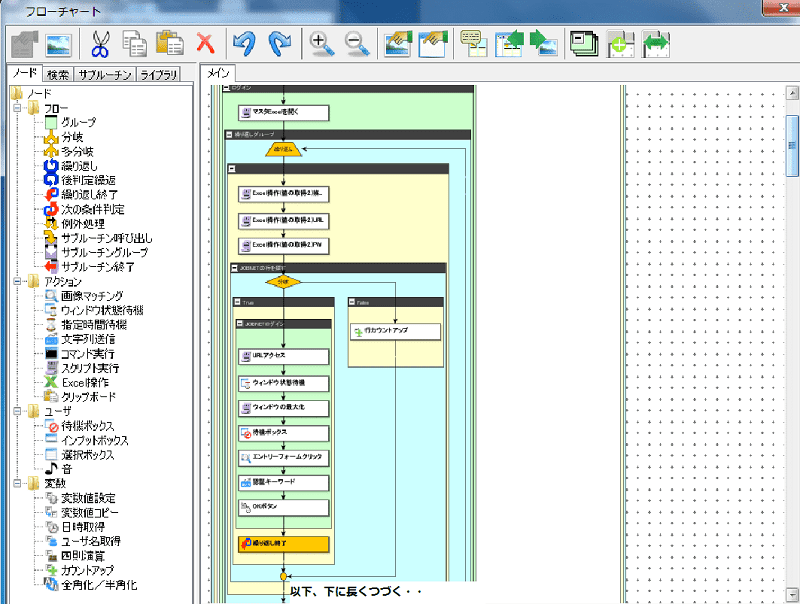Click the grayed hand-with-card toolbar icon
Viewport: 800px width, 604px height.
click(24, 44)
